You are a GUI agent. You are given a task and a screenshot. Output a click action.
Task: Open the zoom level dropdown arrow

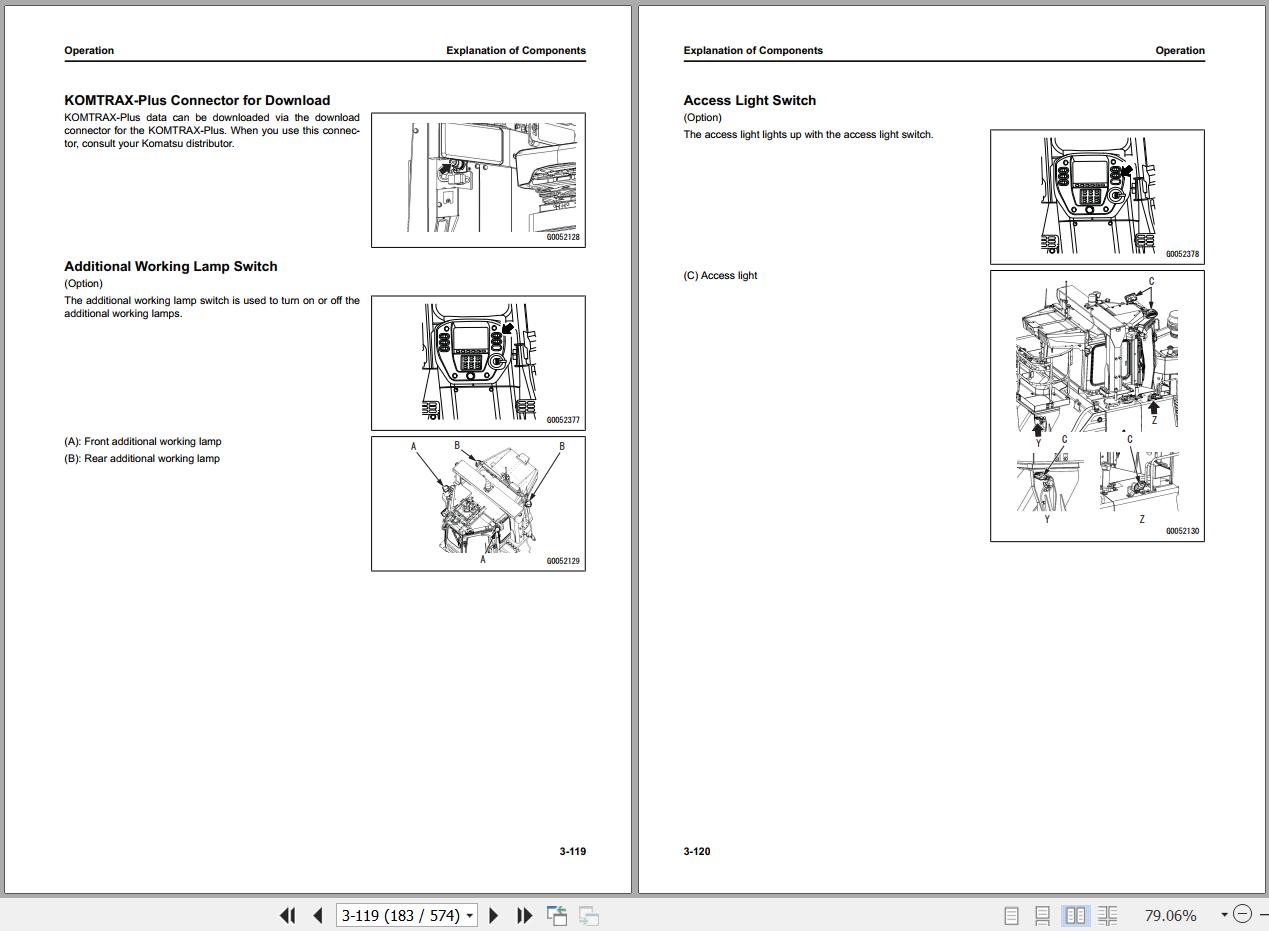click(1223, 915)
